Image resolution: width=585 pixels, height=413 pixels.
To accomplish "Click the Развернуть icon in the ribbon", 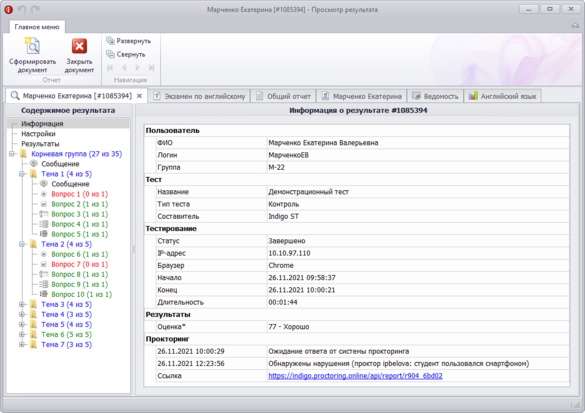I will pyautogui.click(x=110, y=41).
